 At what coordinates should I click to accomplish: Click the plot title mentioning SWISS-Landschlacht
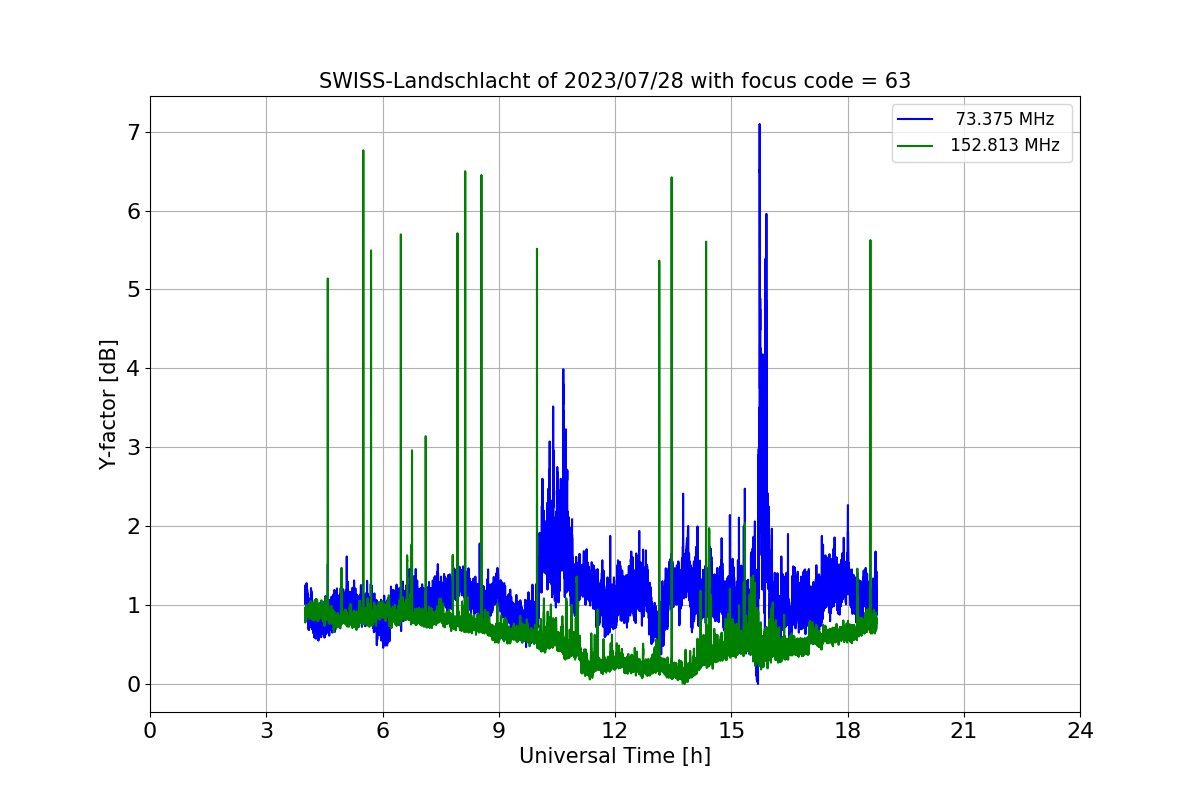pyautogui.click(x=614, y=81)
